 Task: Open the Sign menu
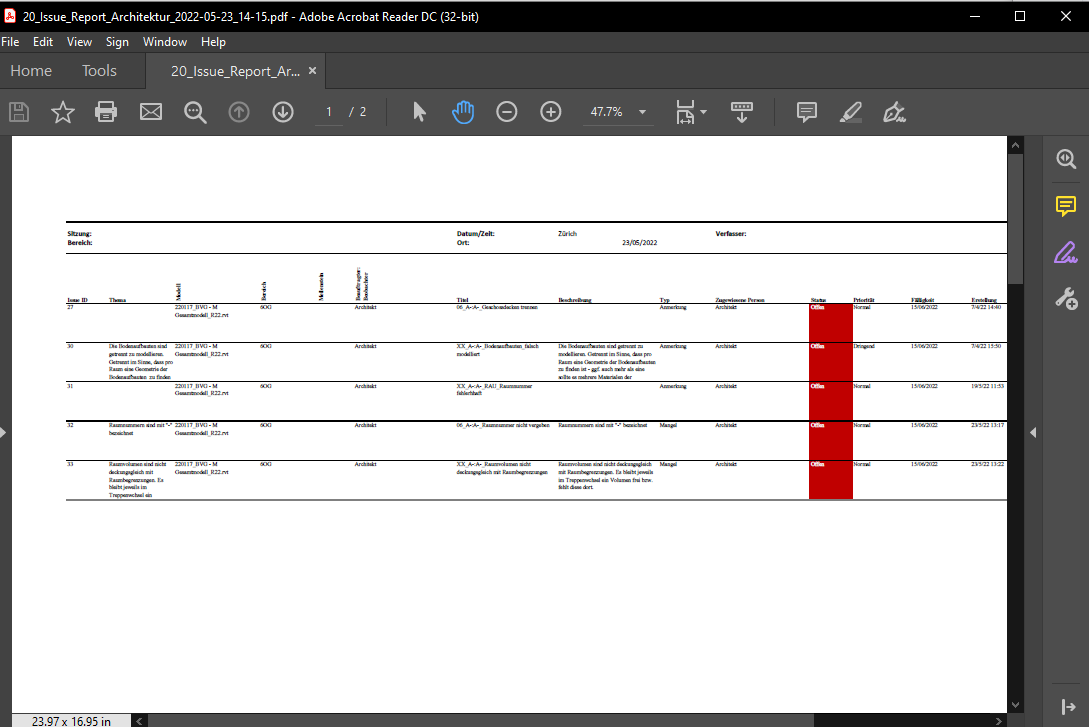coord(117,42)
